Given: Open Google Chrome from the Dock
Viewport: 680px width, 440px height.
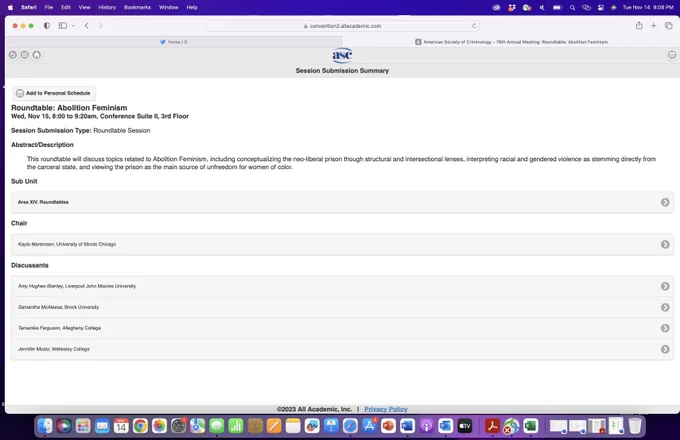Looking at the screenshot, I should click(140, 426).
